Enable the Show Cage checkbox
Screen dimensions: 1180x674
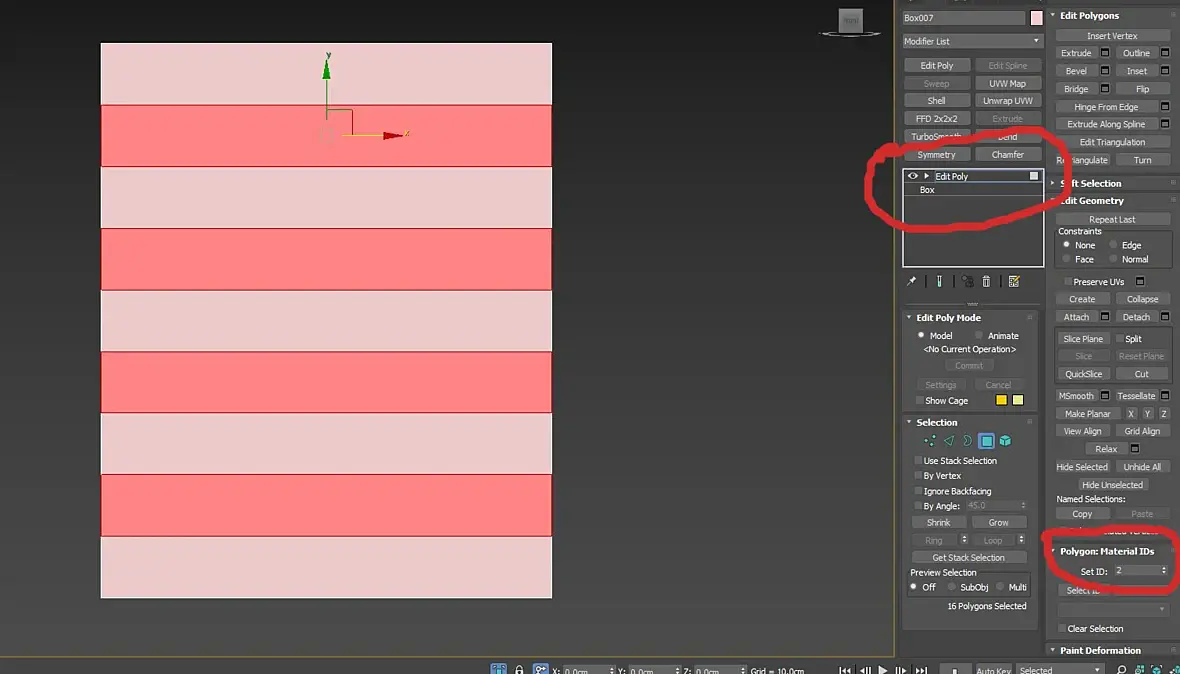pyautogui.click(x=920, y=400)
